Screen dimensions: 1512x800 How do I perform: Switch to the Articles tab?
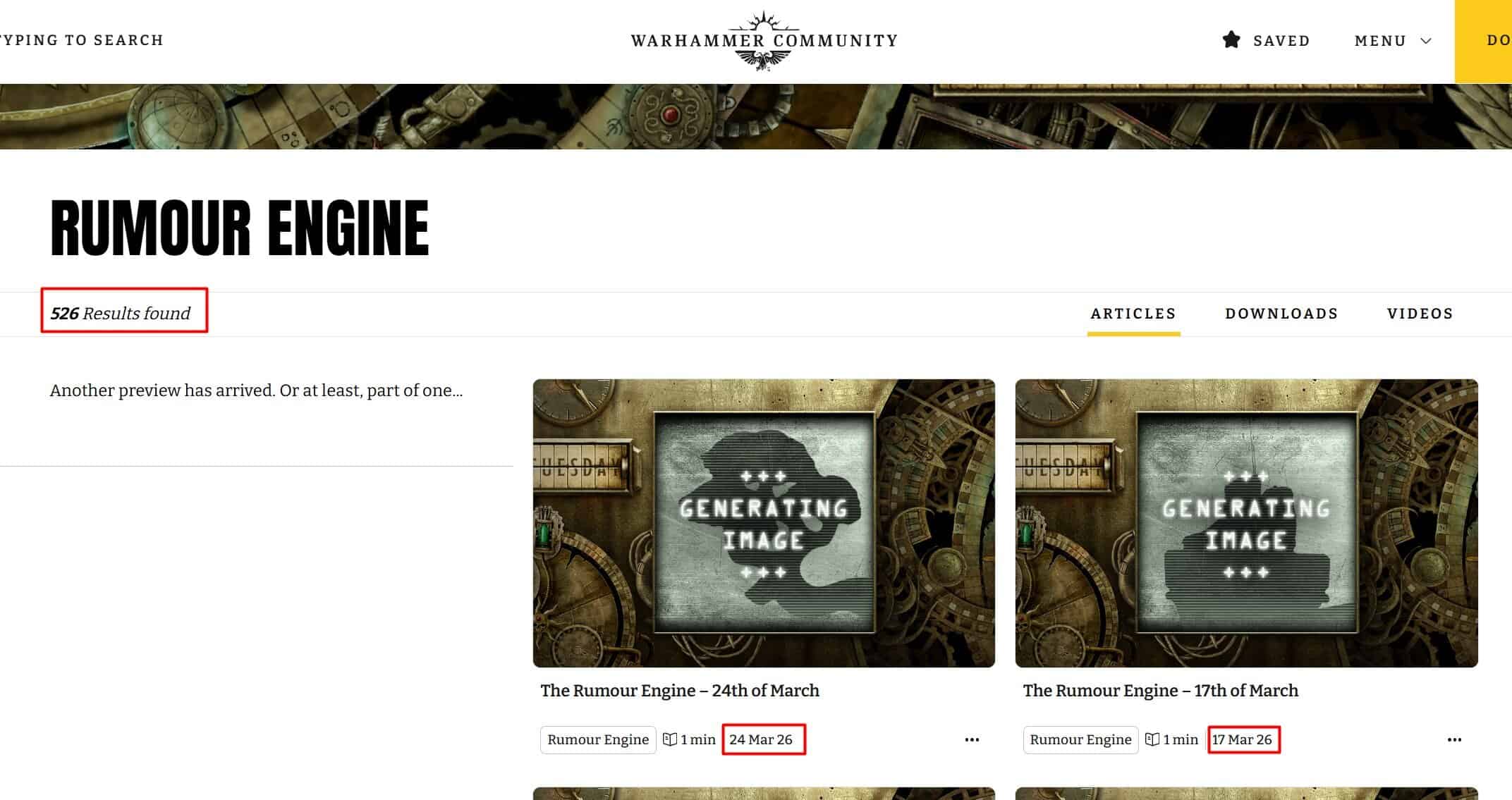pyautogui.click(x=1133, y=314)
